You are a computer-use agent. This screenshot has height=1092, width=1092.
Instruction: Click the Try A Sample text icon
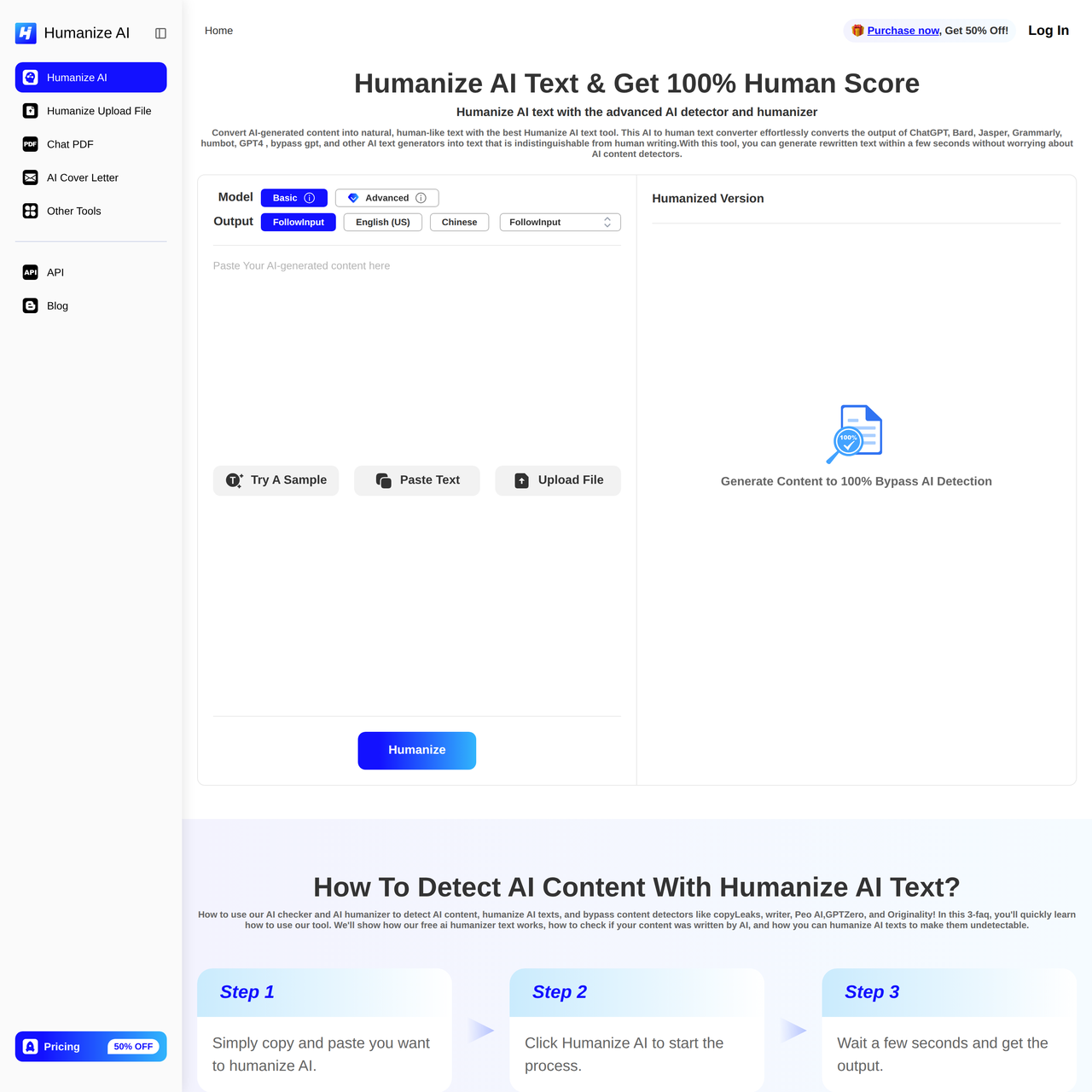click(234, 480)
